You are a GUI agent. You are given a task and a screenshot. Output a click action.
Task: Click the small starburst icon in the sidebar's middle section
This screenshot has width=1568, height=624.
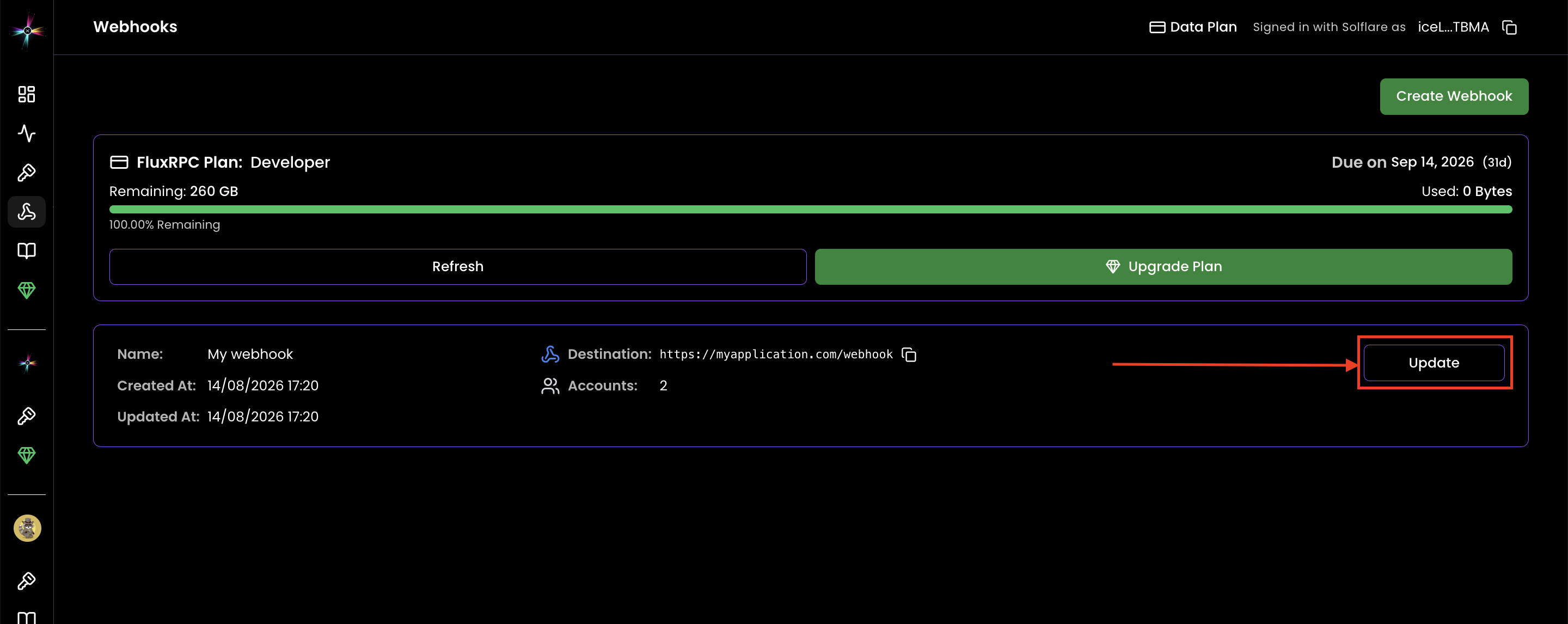click(x=27, y=363)
